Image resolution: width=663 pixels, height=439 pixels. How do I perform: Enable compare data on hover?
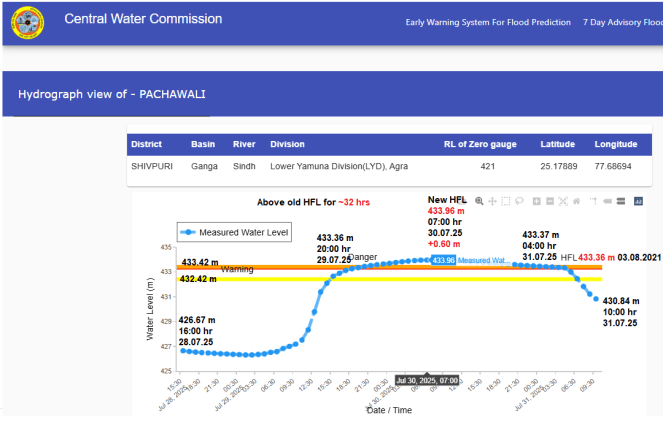coord(620,201)
